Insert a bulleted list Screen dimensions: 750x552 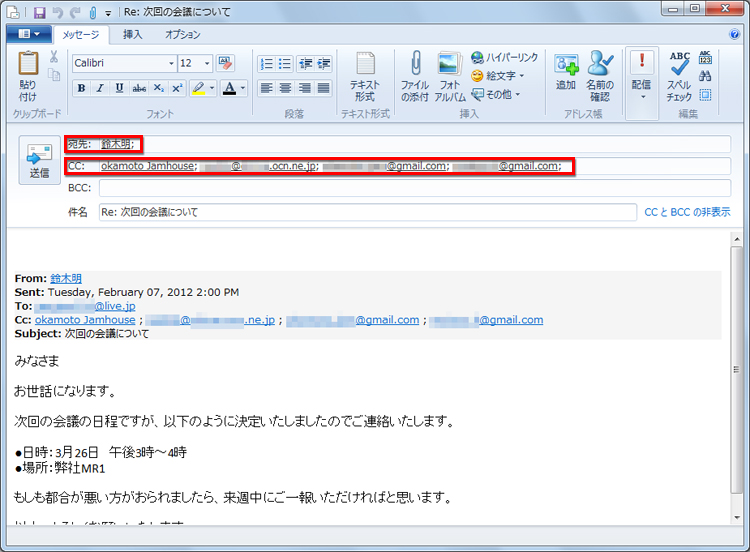tap(285, 64)
